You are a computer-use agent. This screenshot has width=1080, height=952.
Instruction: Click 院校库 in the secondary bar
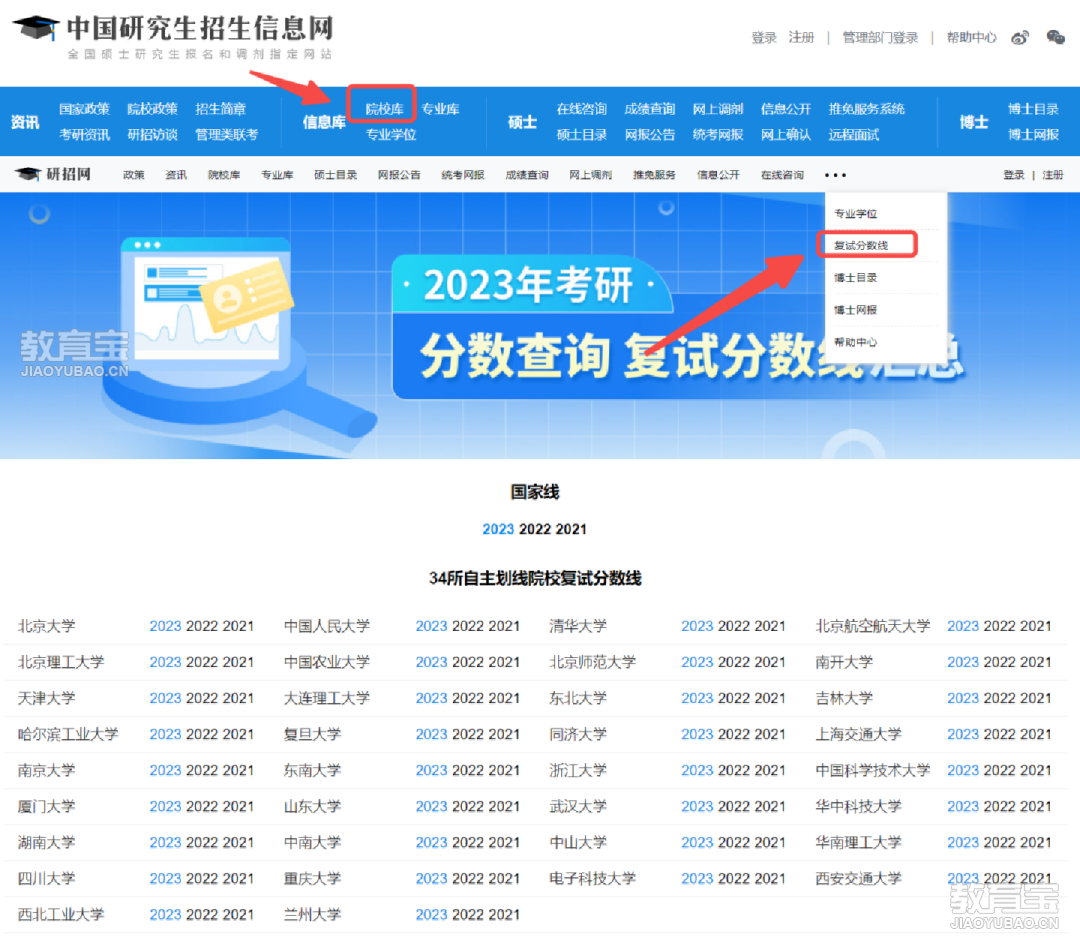[x=224, y=175]
